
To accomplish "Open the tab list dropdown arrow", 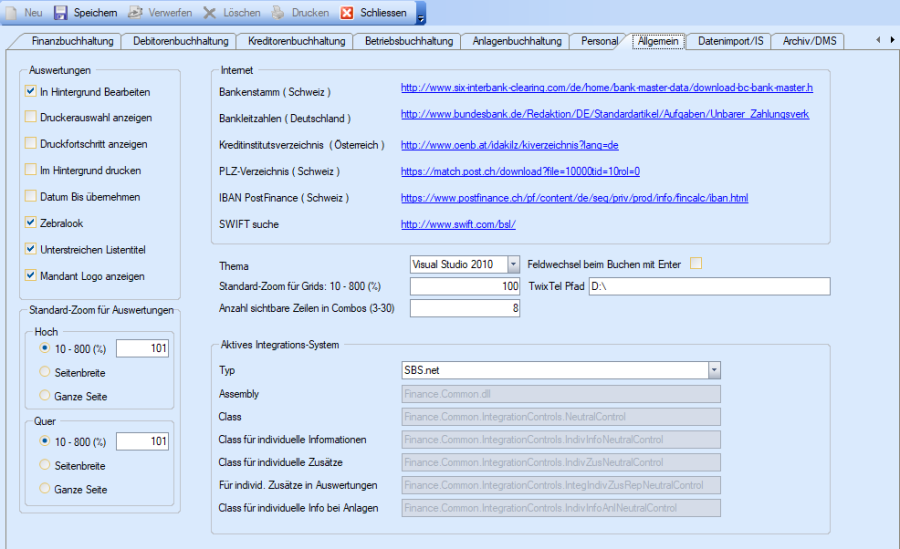I will [890, 40].
